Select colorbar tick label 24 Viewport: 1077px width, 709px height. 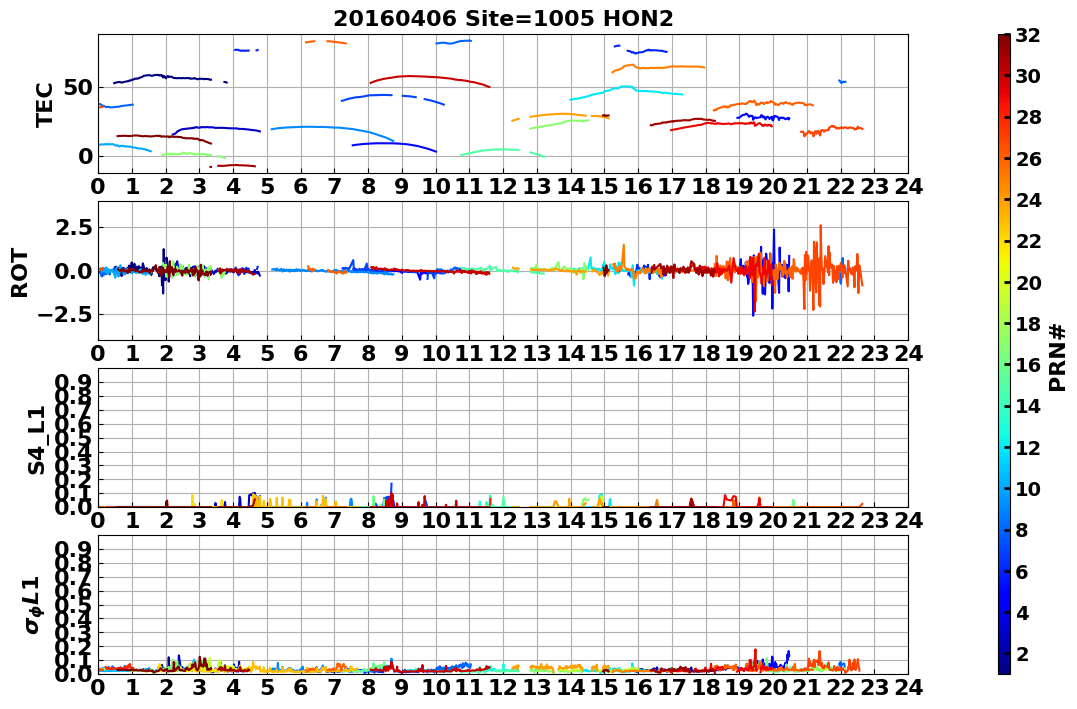pos(1028,200)
